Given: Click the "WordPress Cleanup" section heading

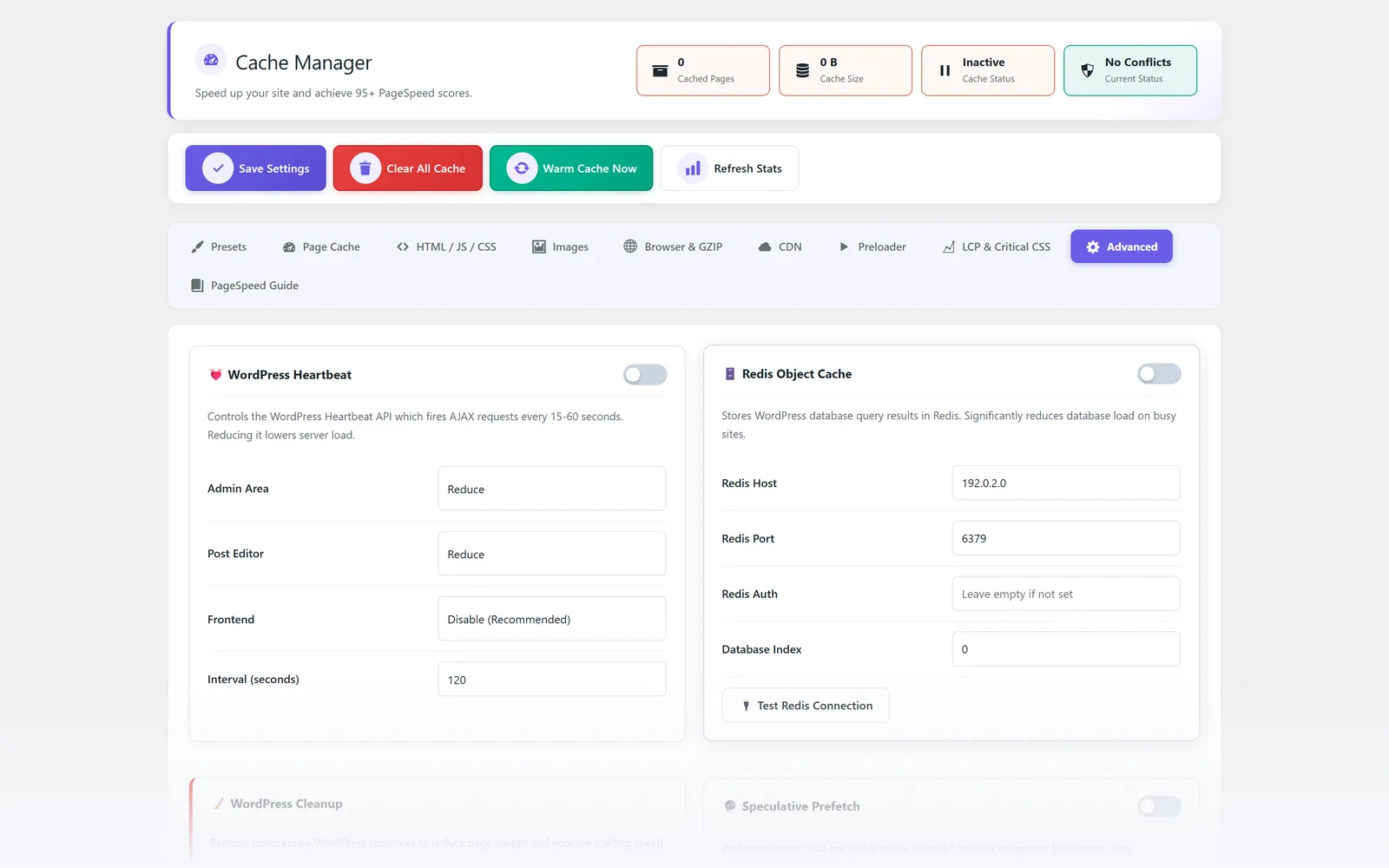Looking at the screenshot, I should pyautogui.click(x=286, y=804).
